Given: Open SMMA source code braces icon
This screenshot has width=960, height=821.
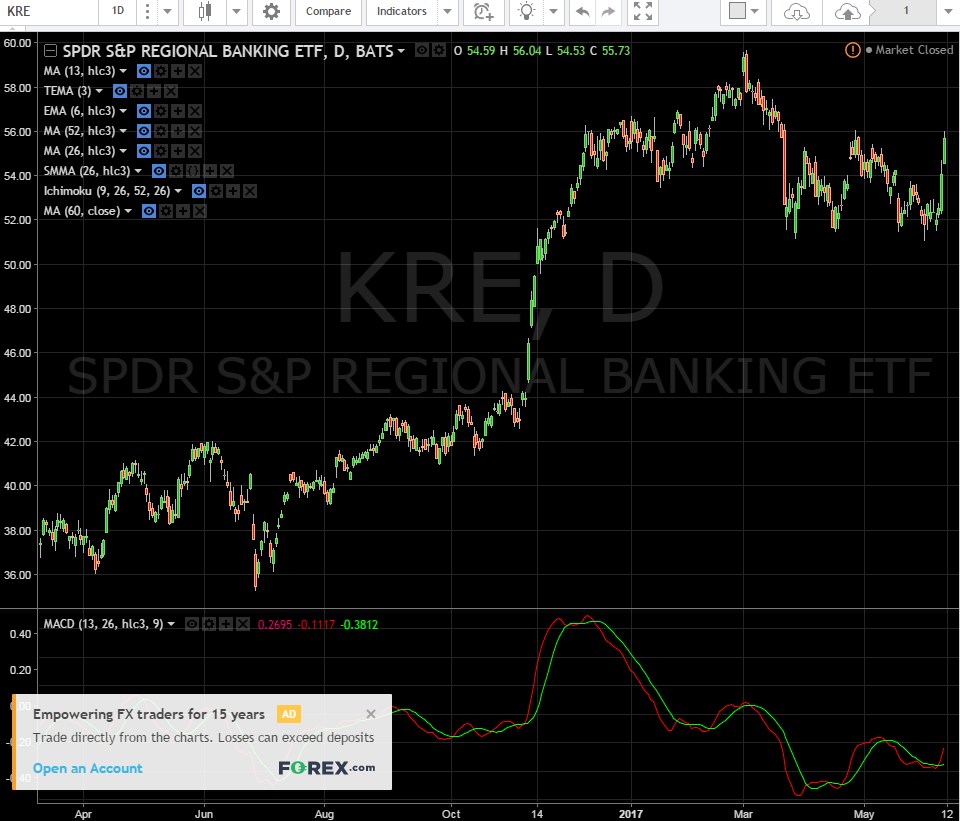Looking at the screenshot, I should [x=193, y=171].
